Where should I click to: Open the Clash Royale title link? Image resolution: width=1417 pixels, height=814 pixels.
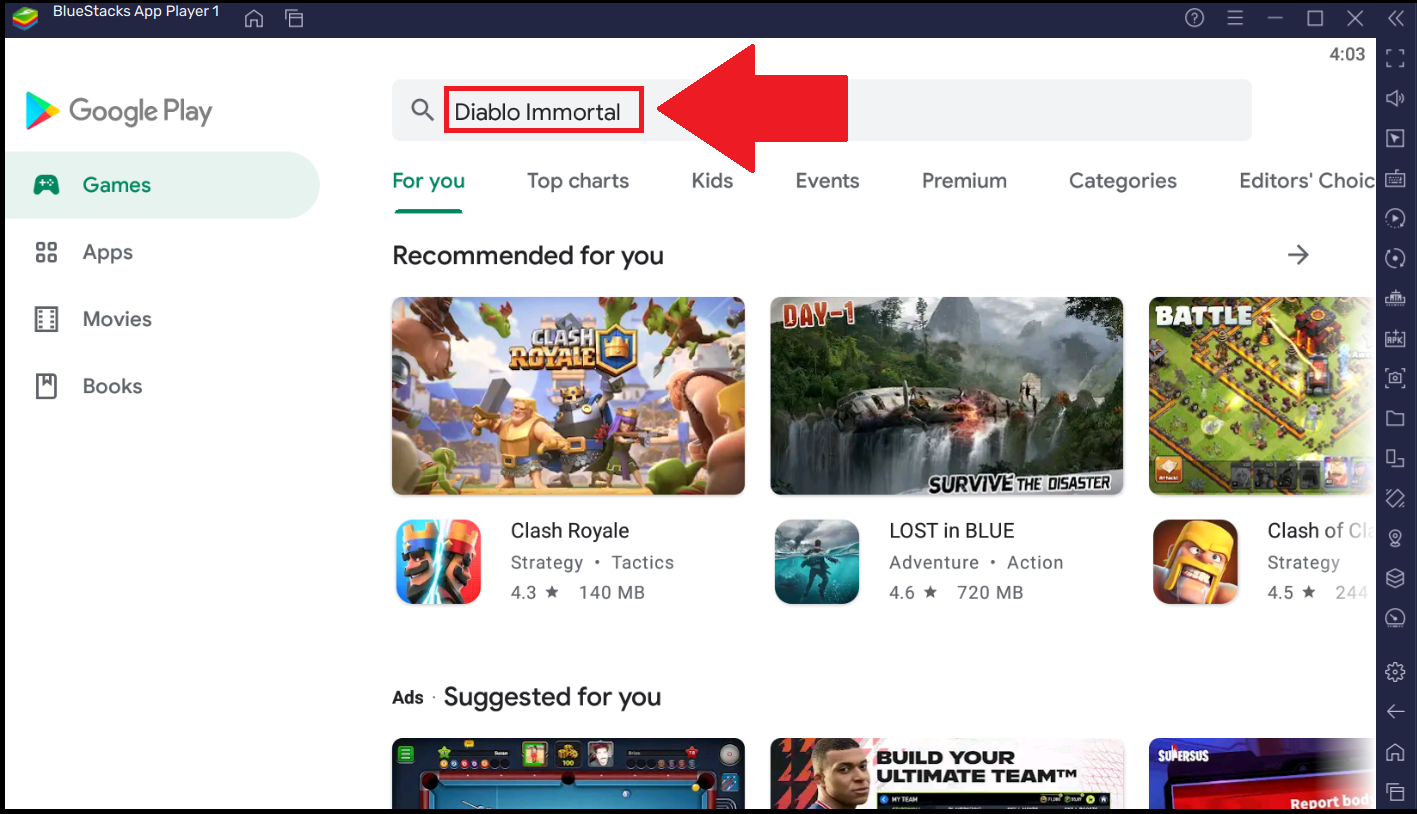[570, 531]
